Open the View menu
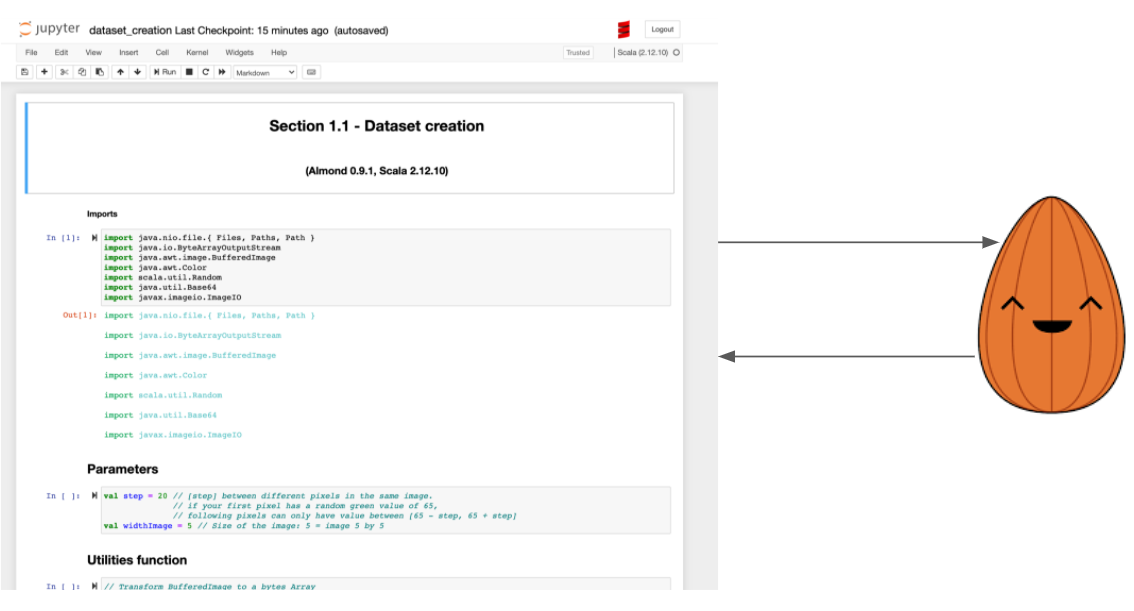Viewport: 1134px width, 611px height. pyautogui.click(x=93, y=53)
